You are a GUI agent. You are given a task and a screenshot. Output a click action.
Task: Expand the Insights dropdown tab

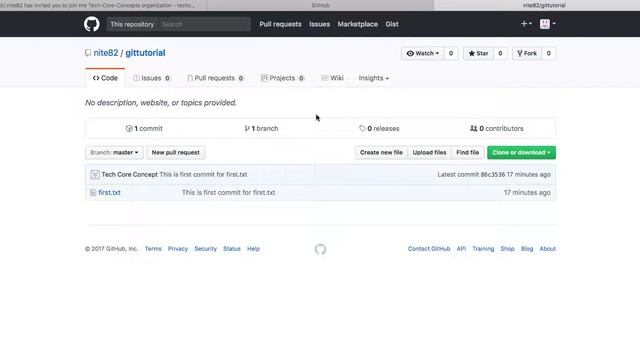click(x=373, y=78)
